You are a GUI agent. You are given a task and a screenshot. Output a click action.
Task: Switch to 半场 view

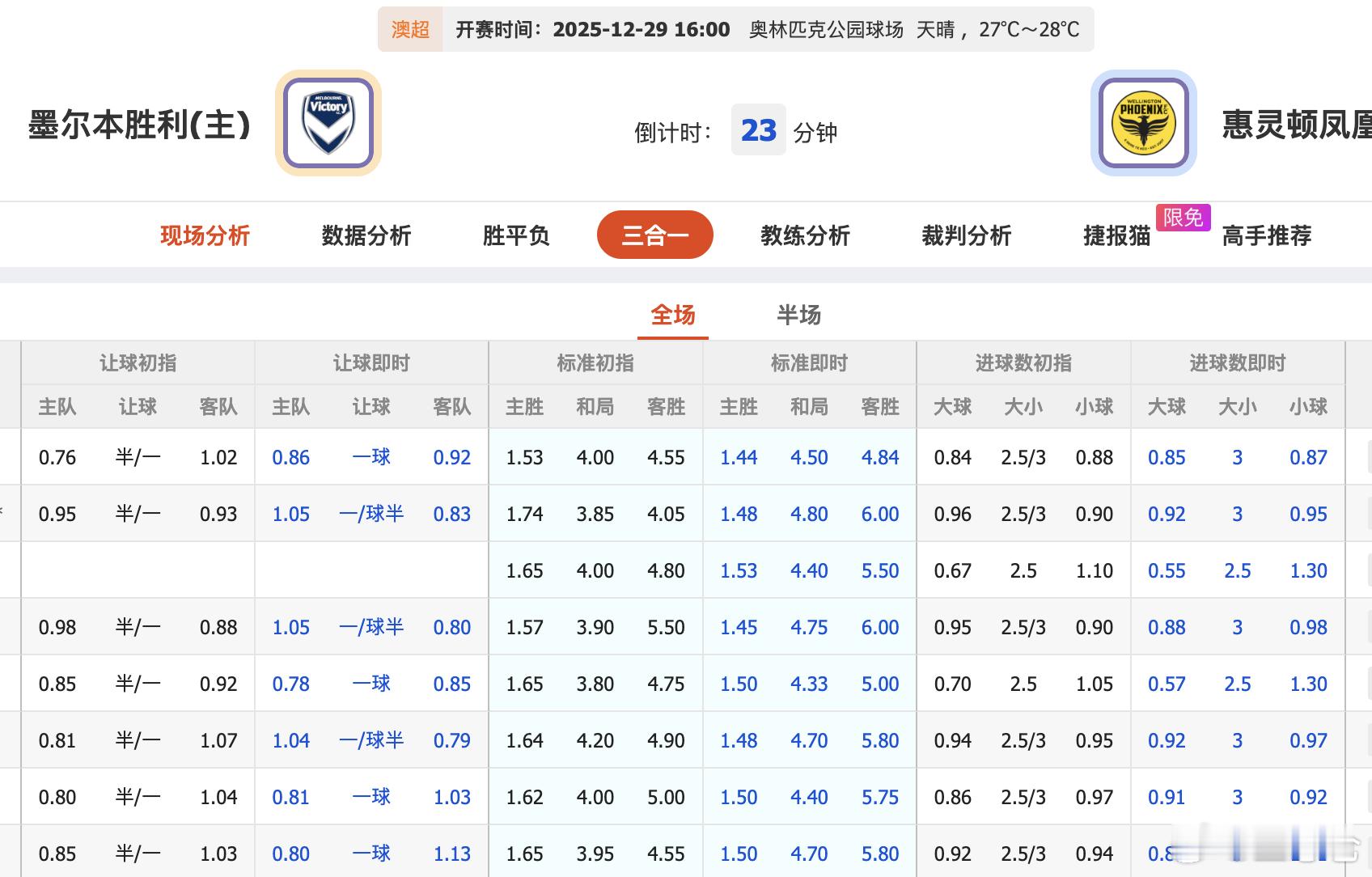[798, 316]
